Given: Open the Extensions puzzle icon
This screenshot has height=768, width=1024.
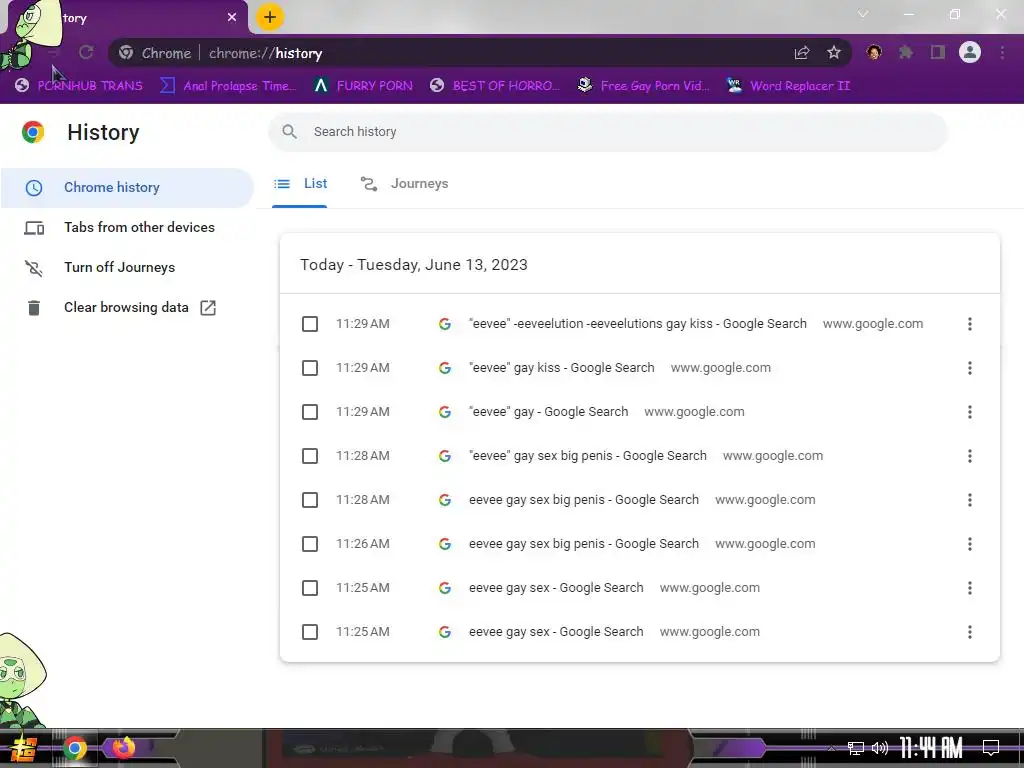Looking at the screenshot, I should click(x=906, y=52).
